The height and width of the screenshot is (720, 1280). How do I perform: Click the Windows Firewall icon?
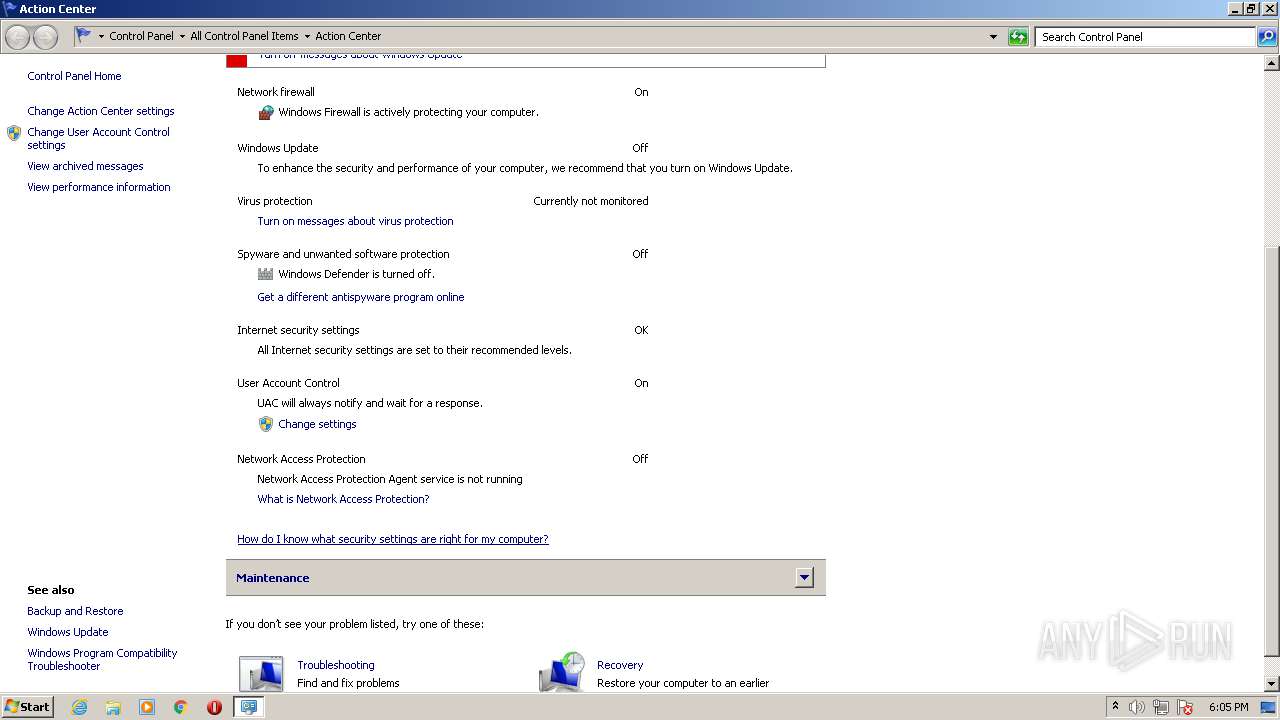(266, 112)
